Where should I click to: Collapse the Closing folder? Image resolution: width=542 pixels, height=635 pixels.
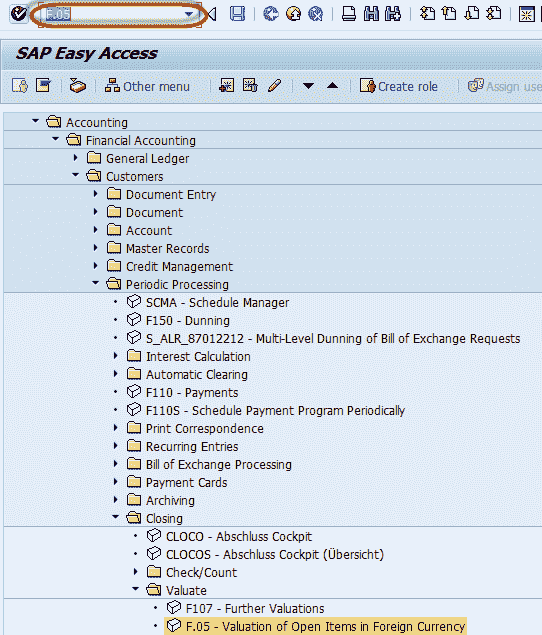(x=115, y=517)
